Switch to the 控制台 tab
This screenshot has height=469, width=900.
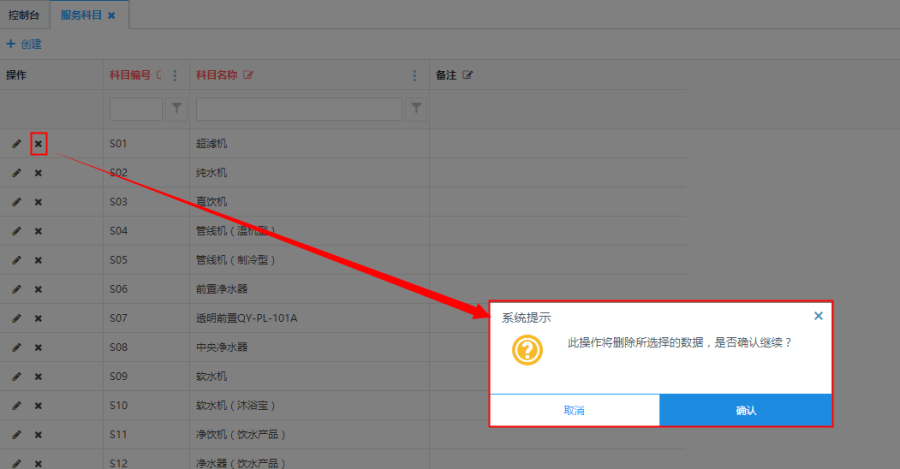coord(25,15)
